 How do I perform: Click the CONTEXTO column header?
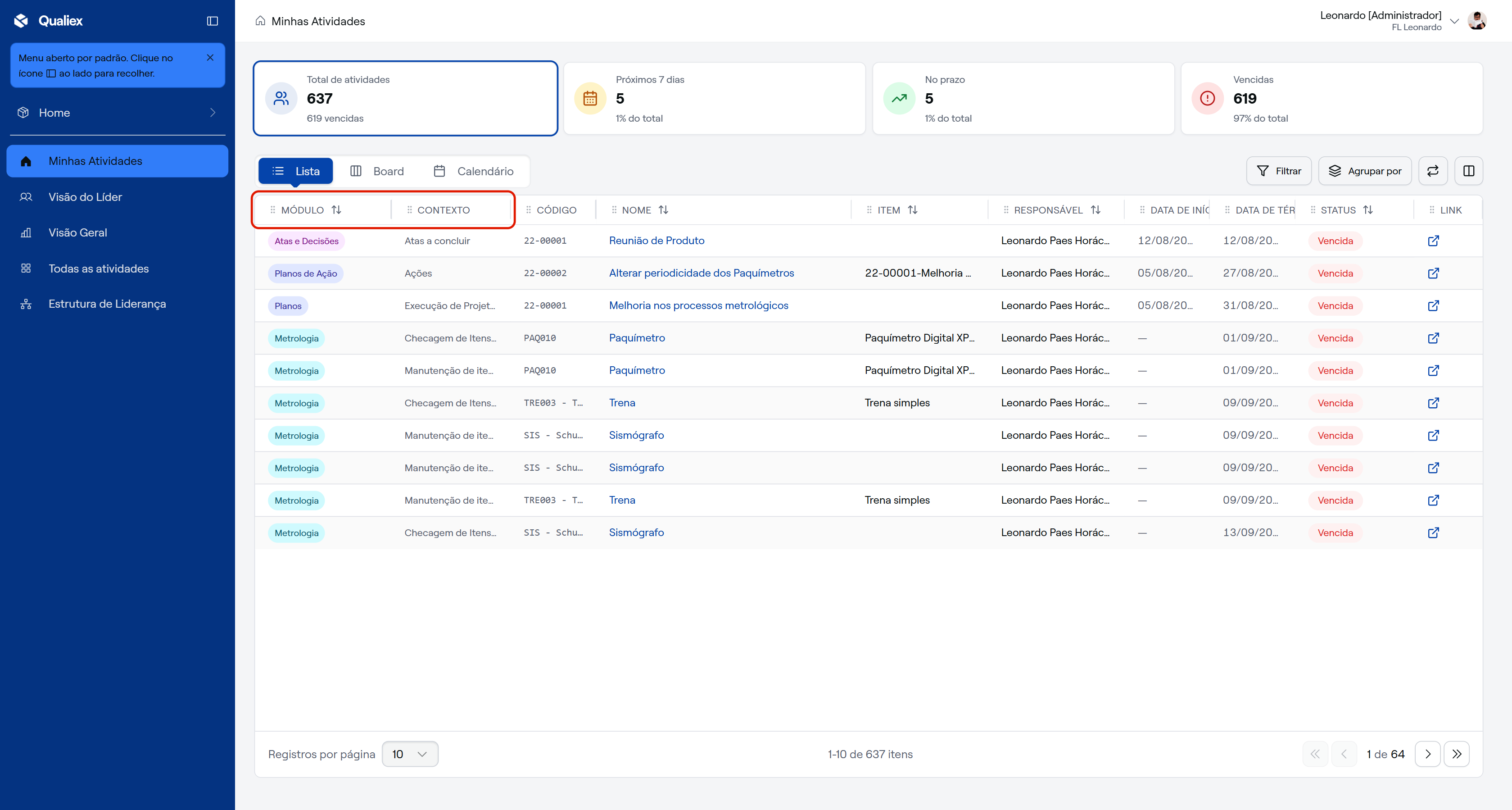[x=443, y=210]
